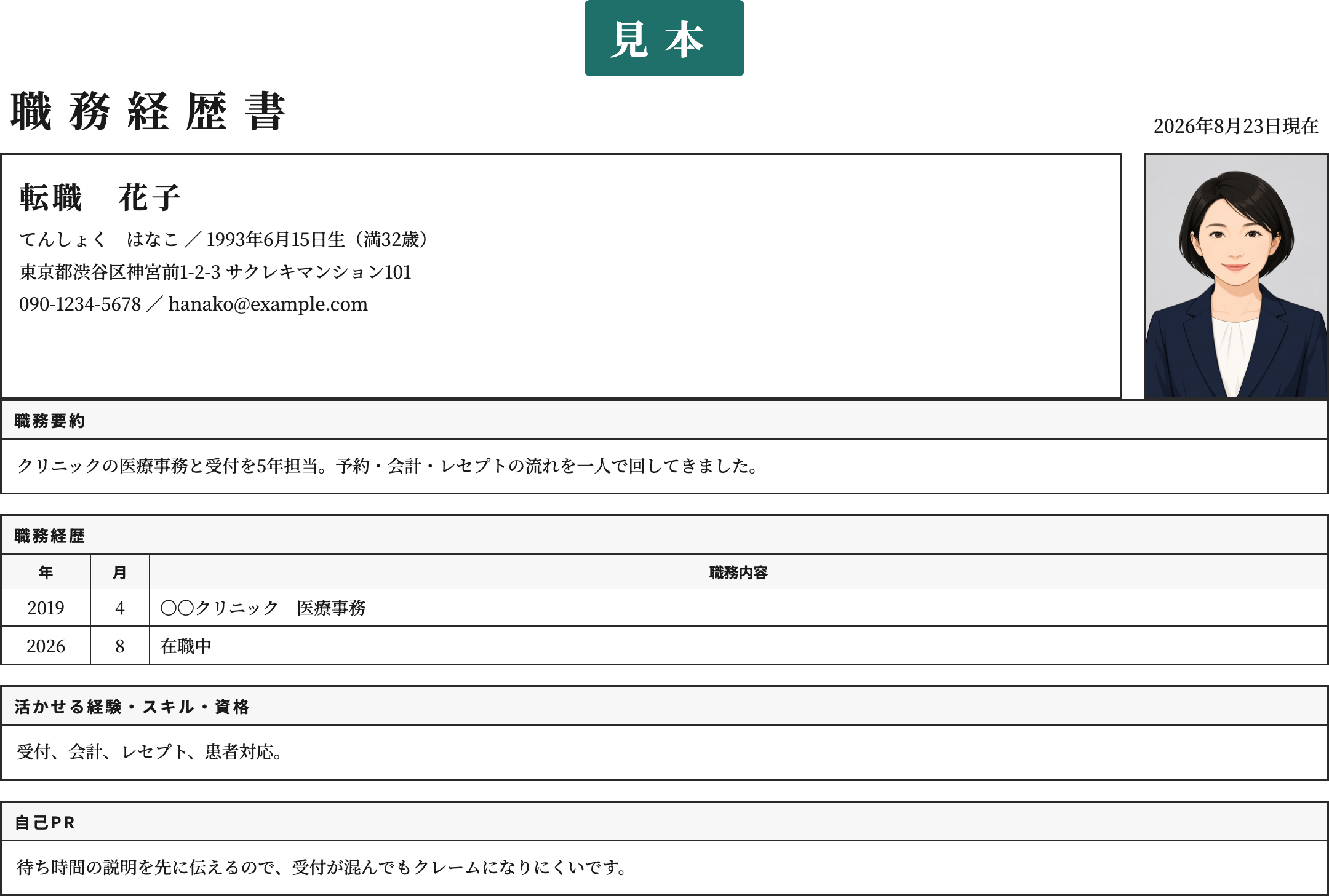Click the phone and hanako@example.com line
This screenshot has height=896, width=1329.
pyautogui.click(x=193, y=304)
